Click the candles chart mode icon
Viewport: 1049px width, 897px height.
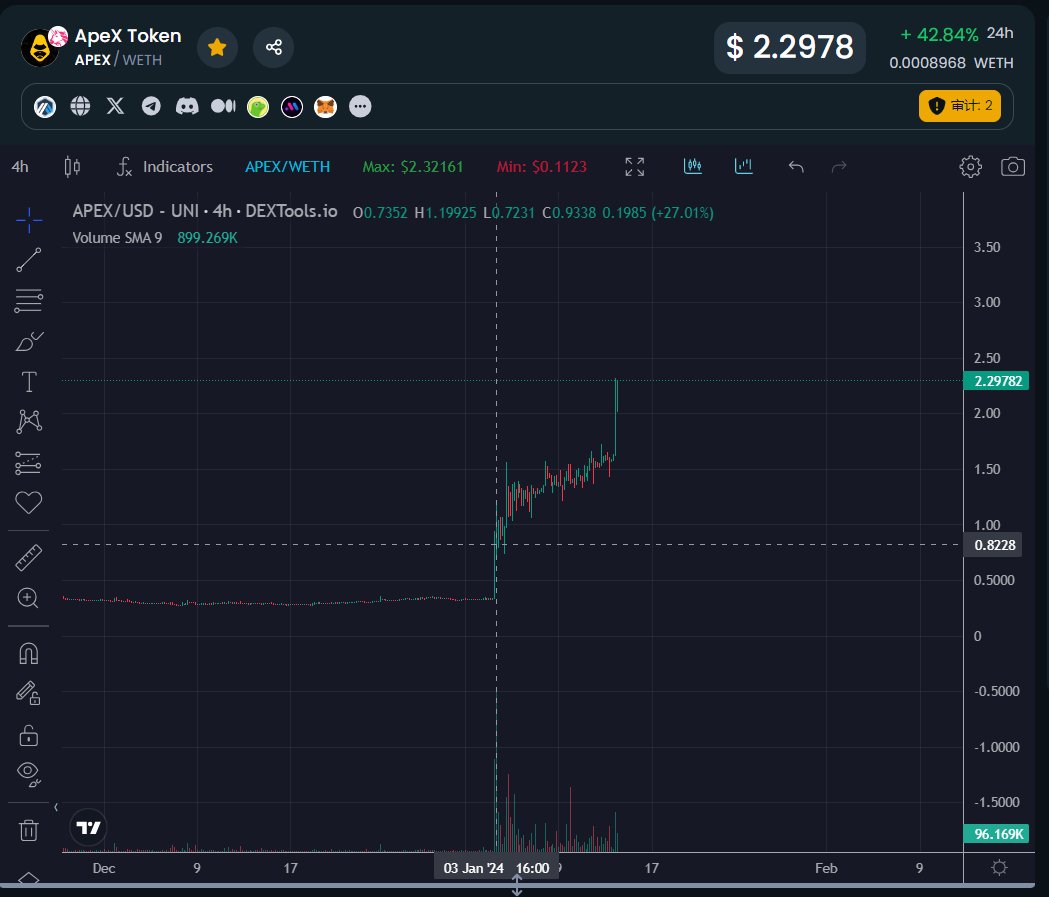coord(692,166)
